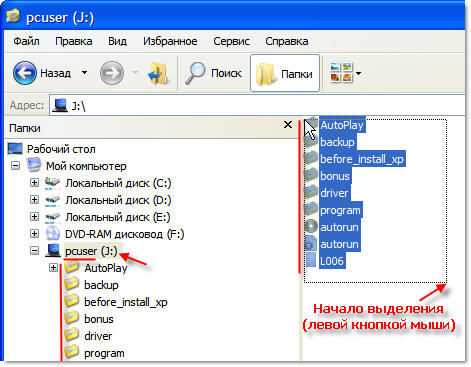The image size is (471, 367).
Task: Select the DVD-RAM дисковод (F:) drive icon
Action: click(x=53, y=234)
